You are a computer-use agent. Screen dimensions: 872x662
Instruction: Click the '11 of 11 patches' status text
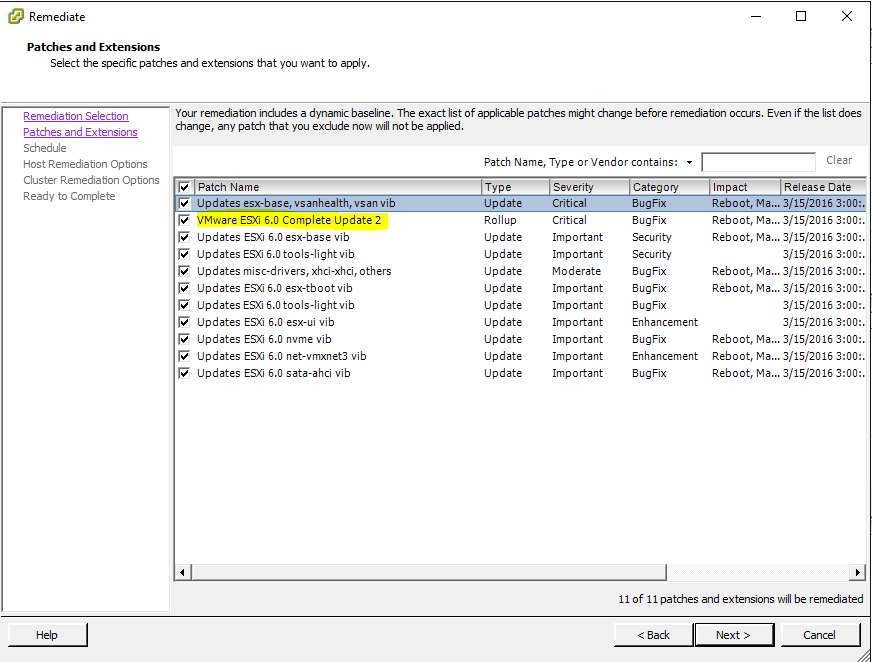click(x=740, y=599)
